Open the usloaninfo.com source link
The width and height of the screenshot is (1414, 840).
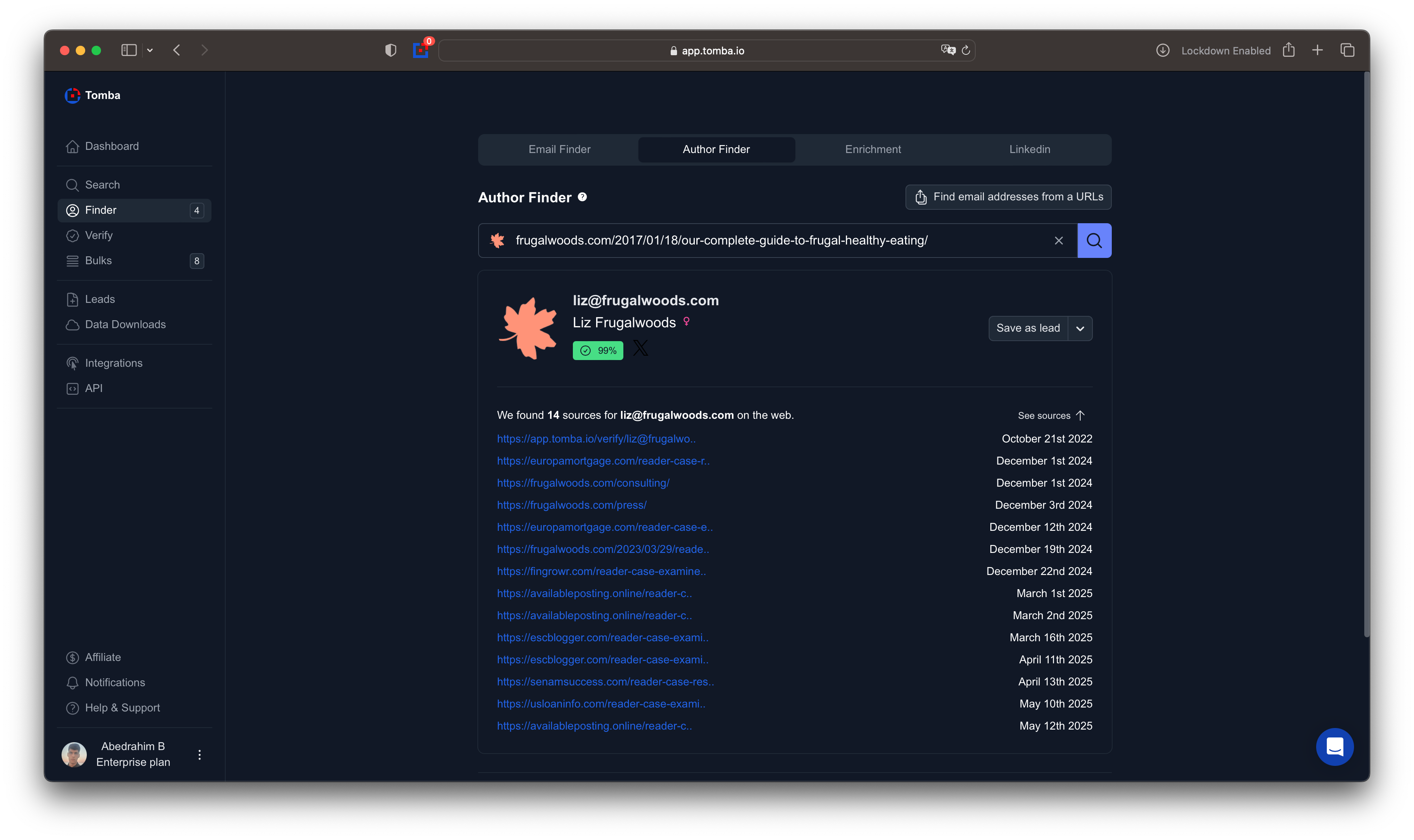tap(601, 704)
